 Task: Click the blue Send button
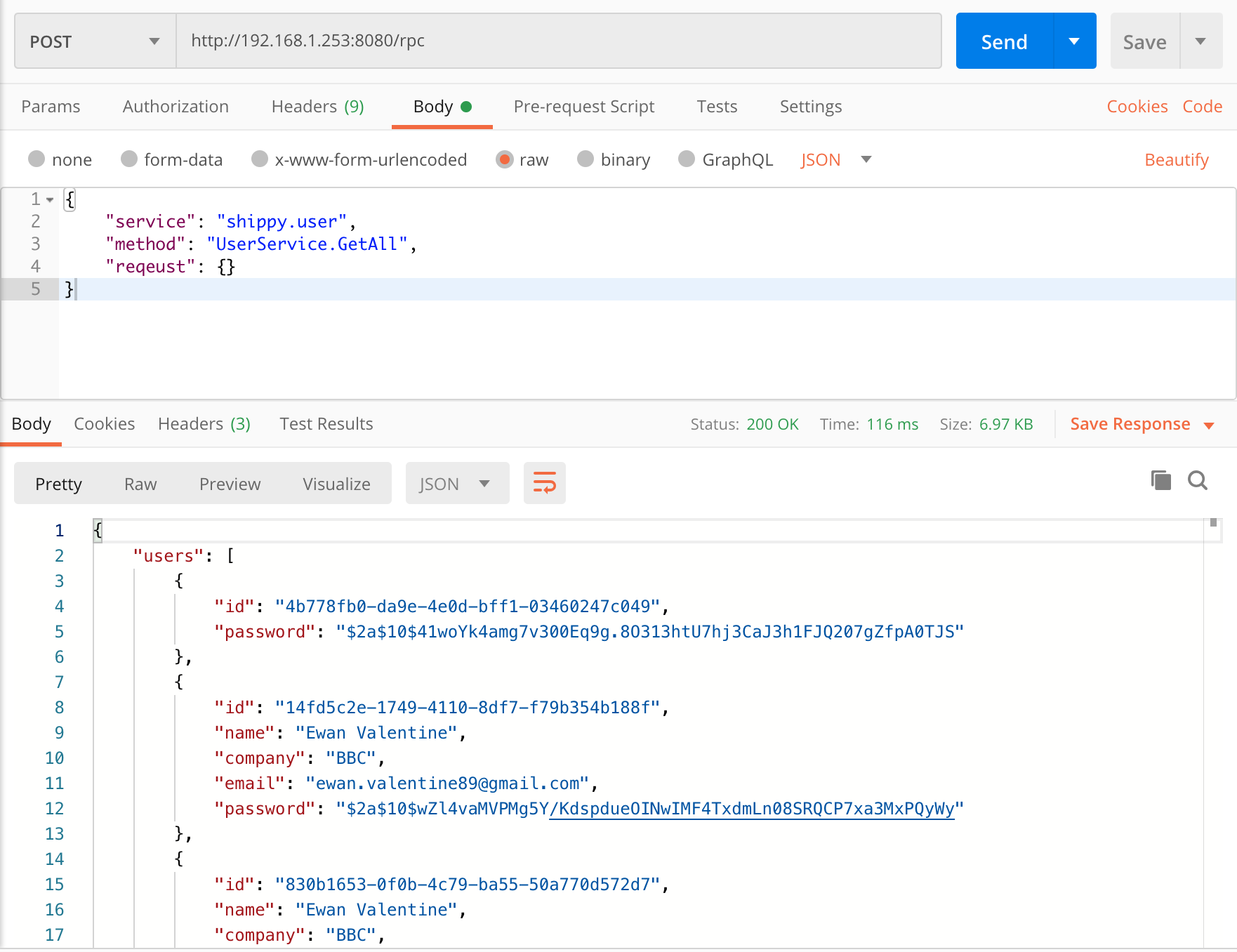point(1005,41)
